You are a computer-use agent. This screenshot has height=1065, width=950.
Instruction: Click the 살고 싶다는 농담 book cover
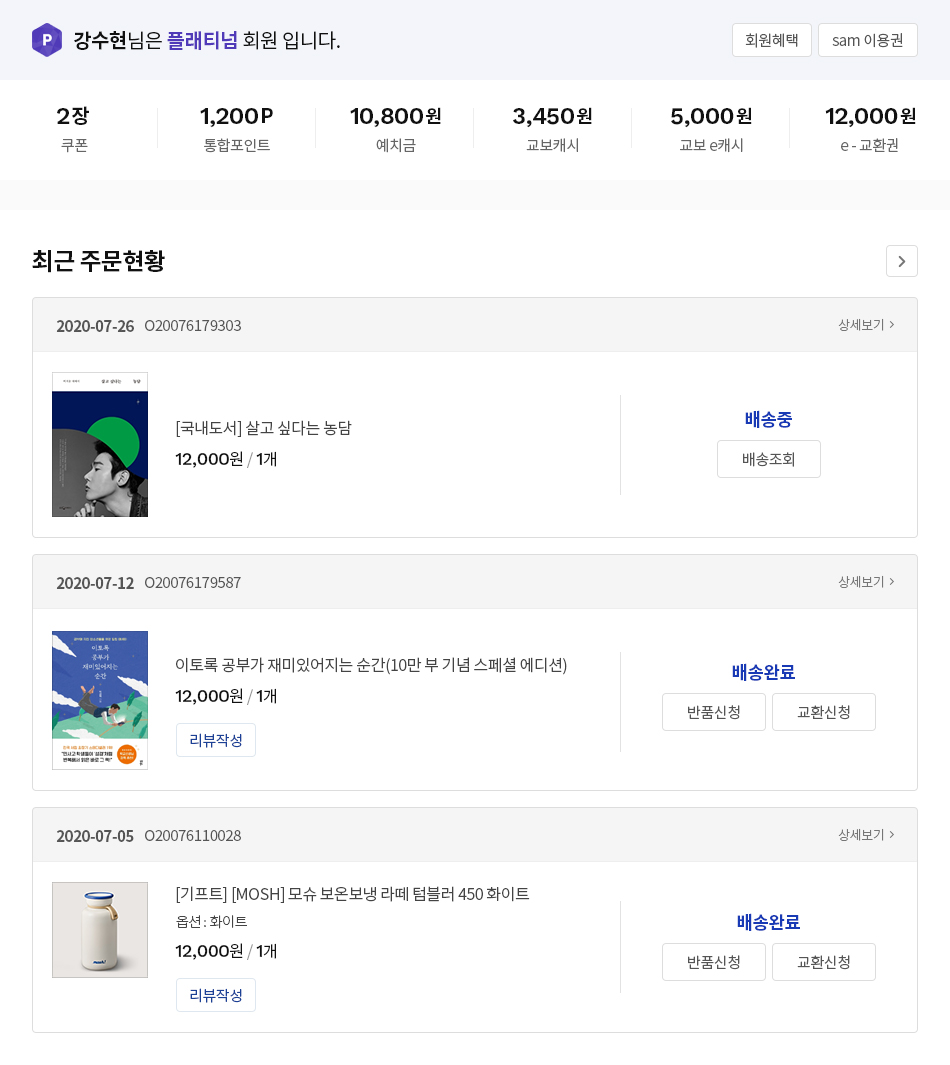100,445
